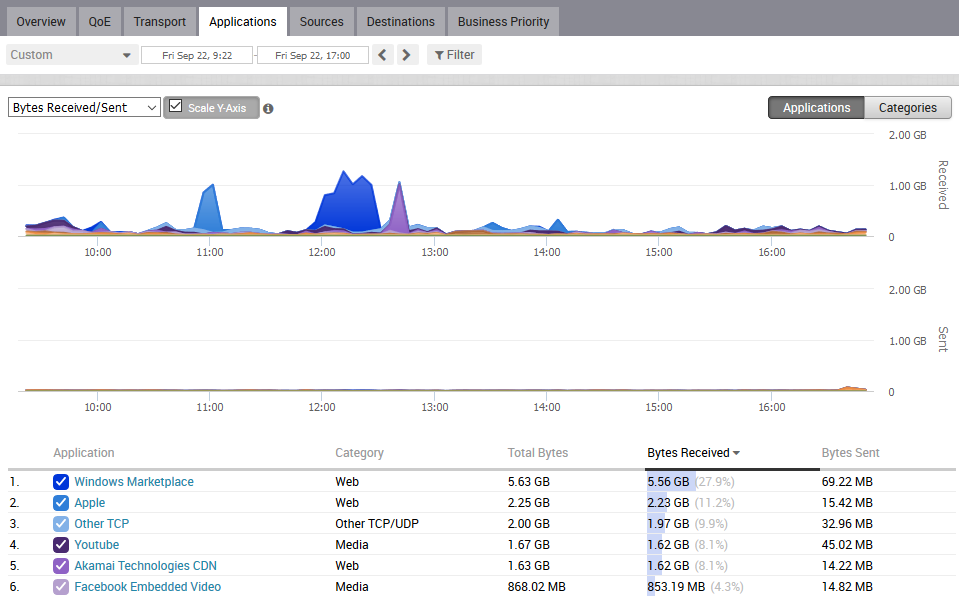959x596 pixels.
Task: Switch to the QoE tab
Action: [x=99, y=21]
